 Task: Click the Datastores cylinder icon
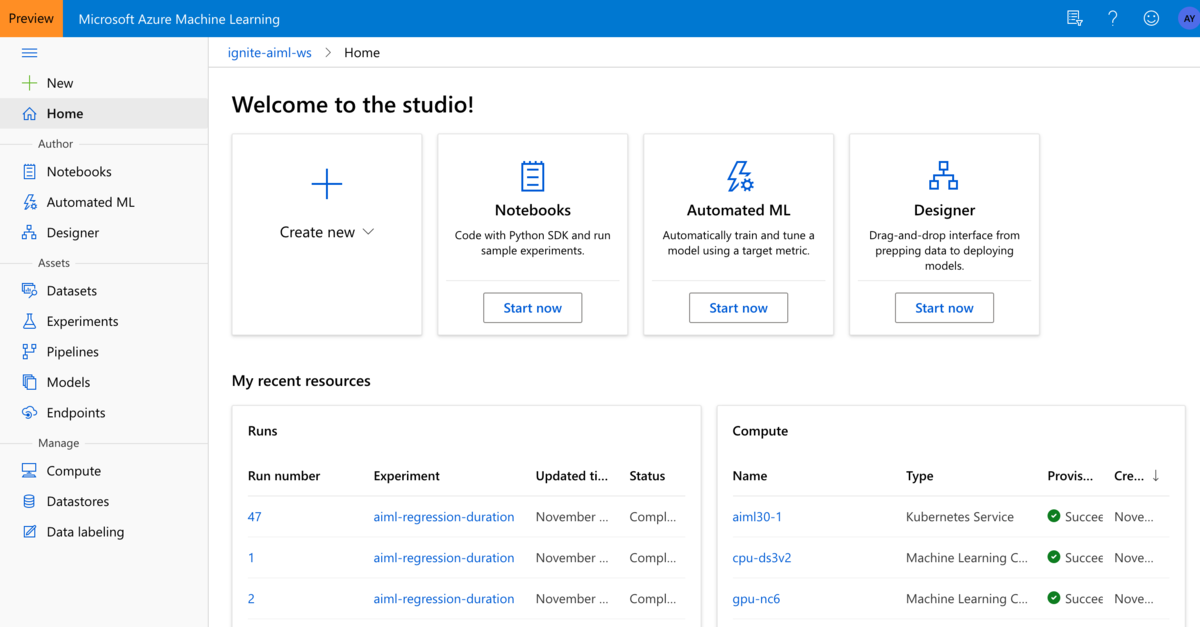[29, 501]
